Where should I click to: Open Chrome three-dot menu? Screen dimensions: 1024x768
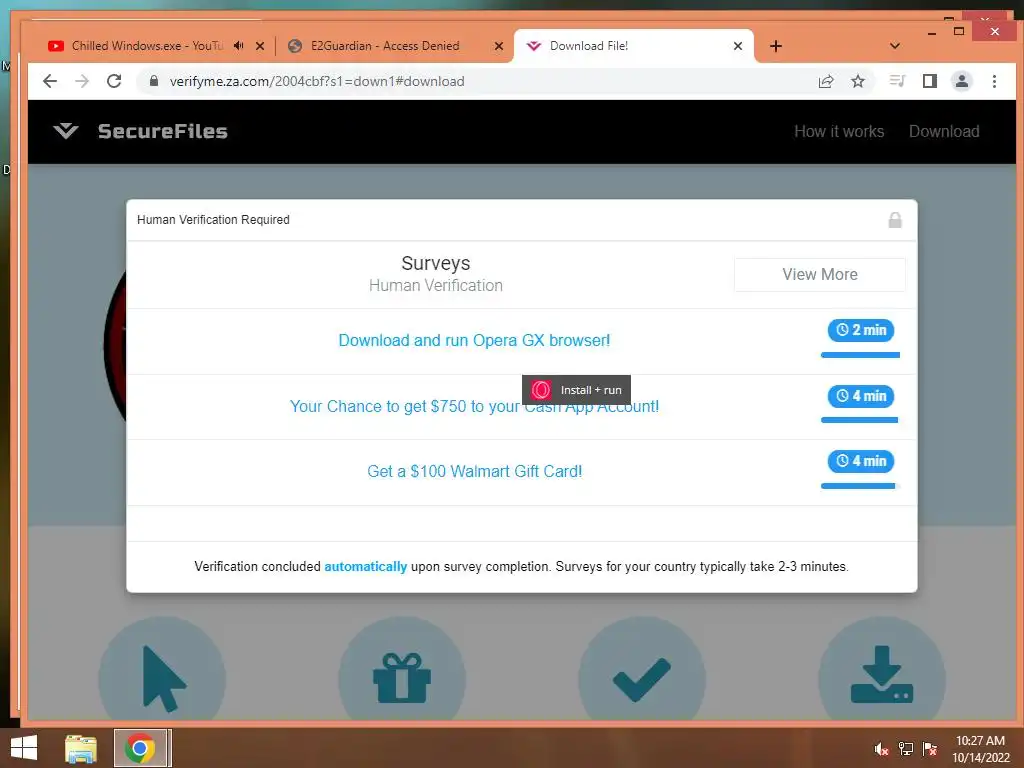(994, 81)
